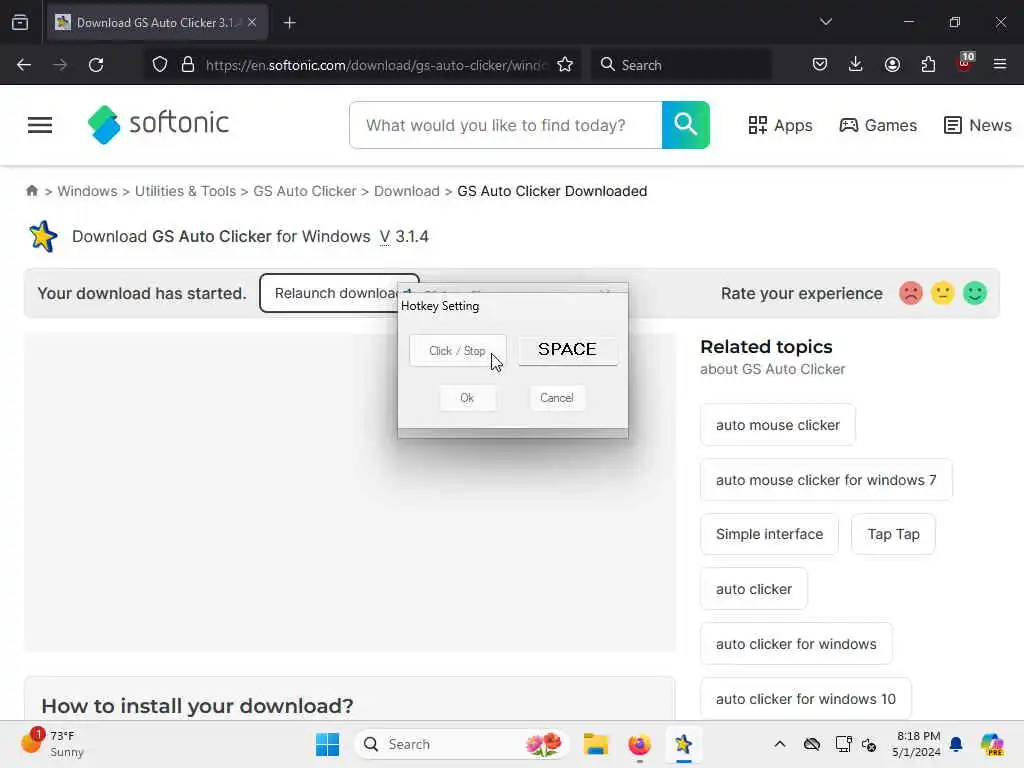This screenshot has width=1024, height=768.
Task: Go back to previous page
Action: coord(24,65)
